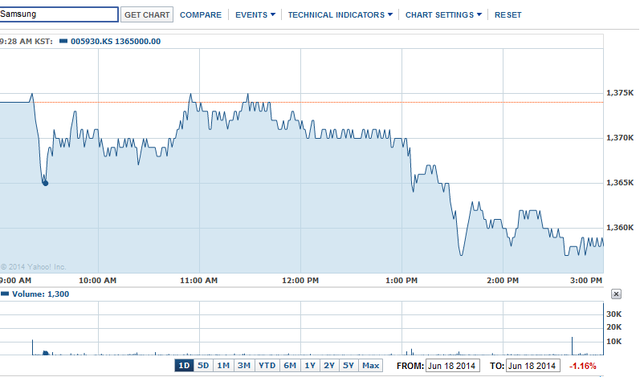
Task: Select the 1D time range
Action: point(184,366)
